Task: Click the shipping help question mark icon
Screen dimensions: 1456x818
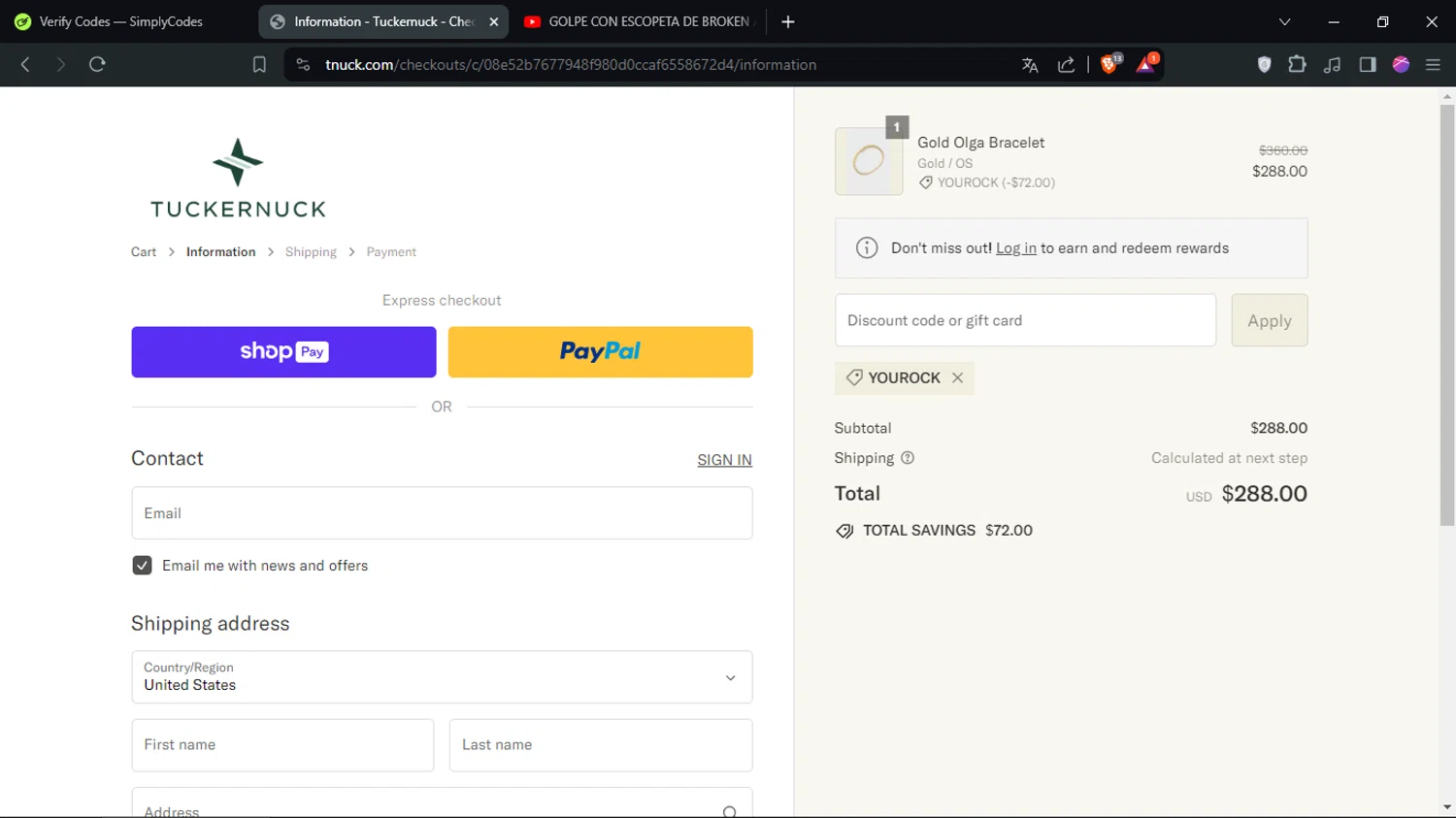Action: coord(908,458)
